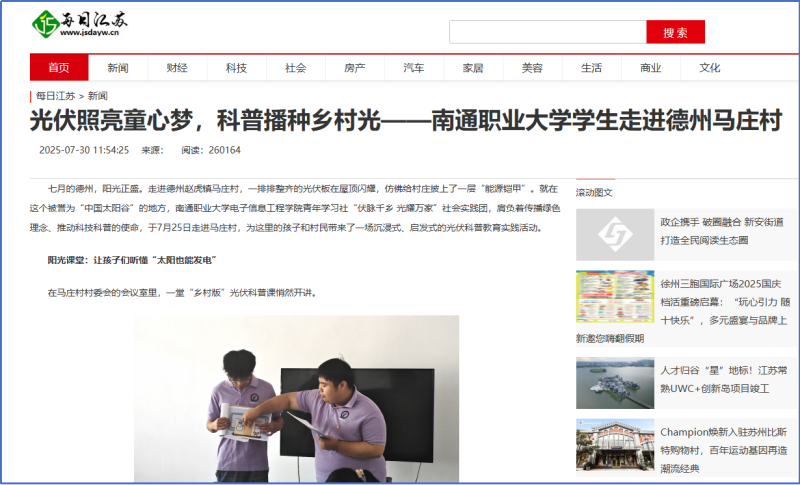The width and height of the screenshot is (800, 485).
Task: Switch to the 社会 section
Action: 295,68
